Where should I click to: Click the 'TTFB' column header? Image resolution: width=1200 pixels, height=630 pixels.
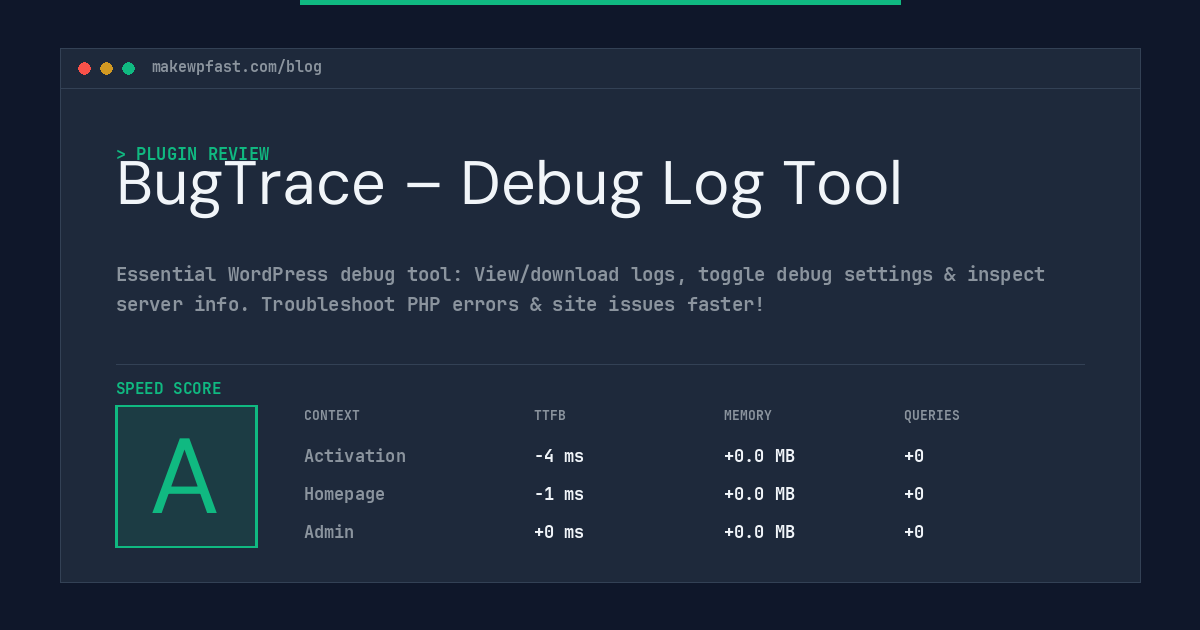550,416
